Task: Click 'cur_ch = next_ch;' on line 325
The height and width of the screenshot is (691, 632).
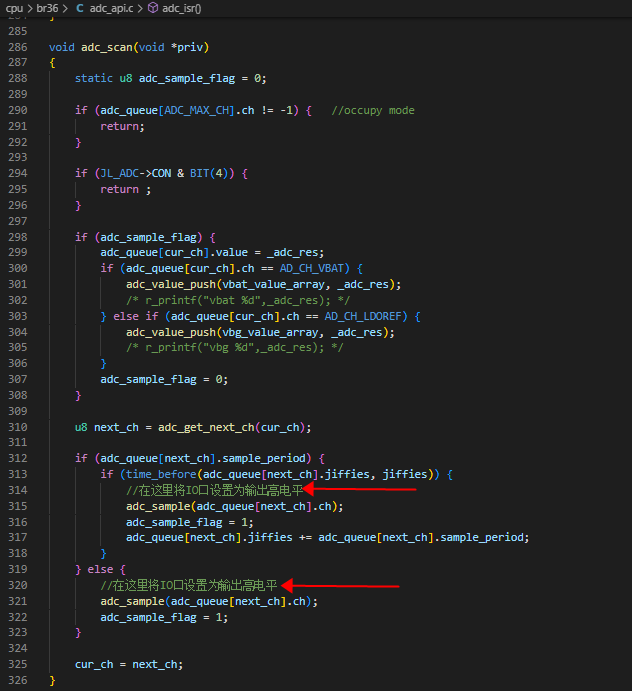Action: pos(129,664)
